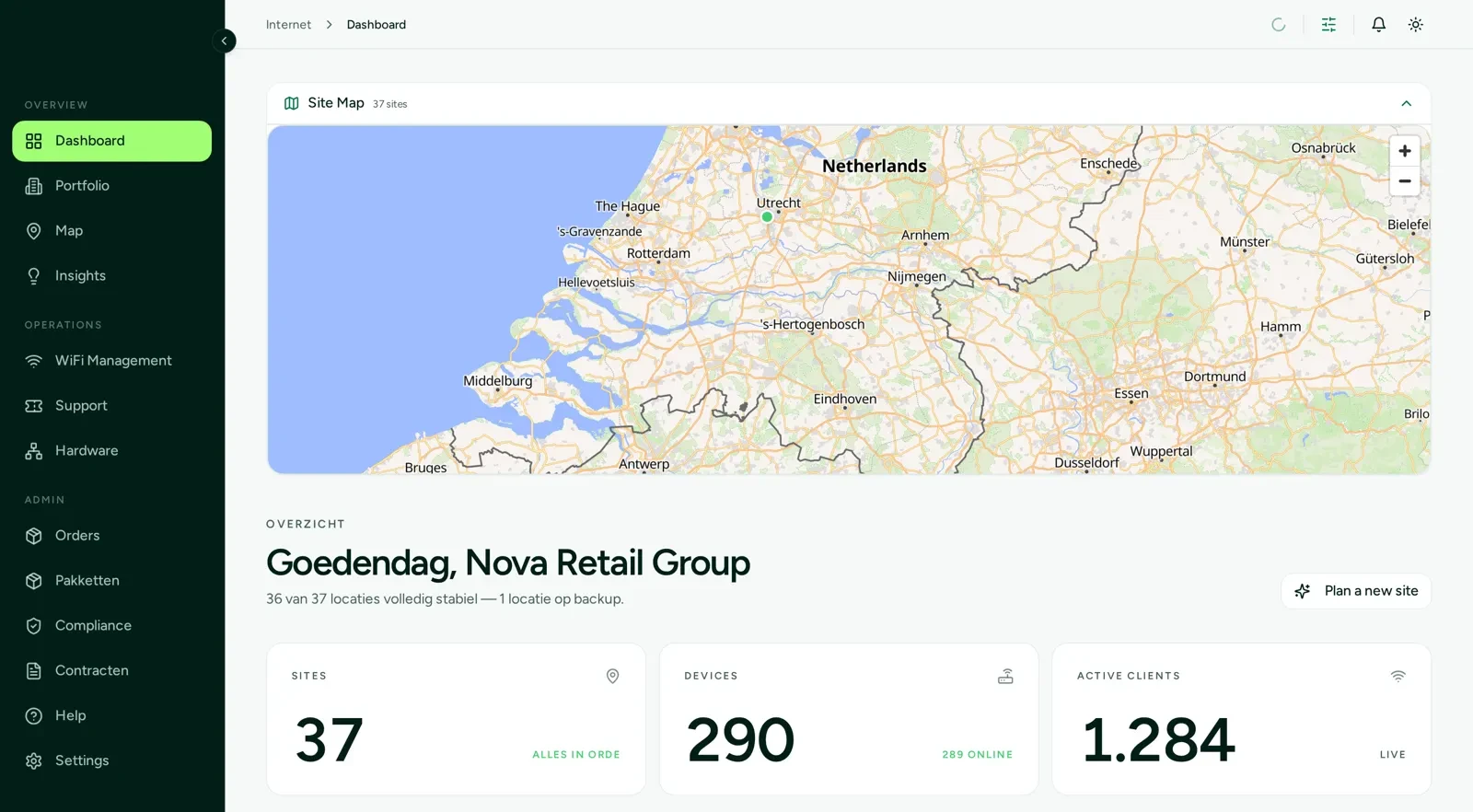Toggle the light/dark theme sun icon
Screen dimensions: 1473x812
click(1416, 25)
